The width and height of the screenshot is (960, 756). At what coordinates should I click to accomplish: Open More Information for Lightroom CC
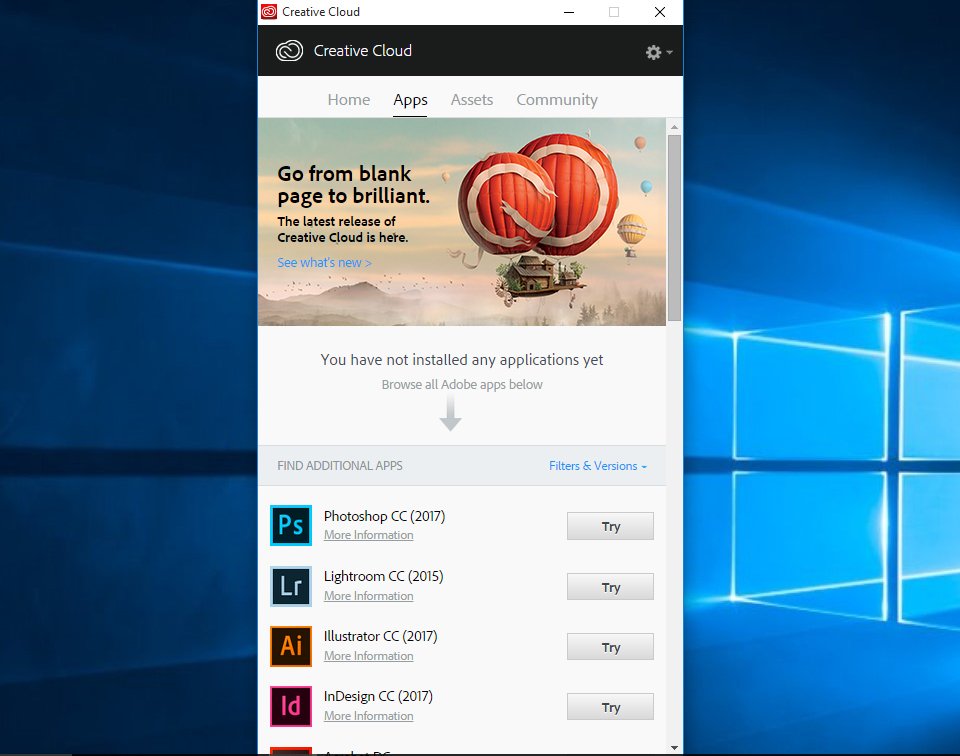coord(369,596)
